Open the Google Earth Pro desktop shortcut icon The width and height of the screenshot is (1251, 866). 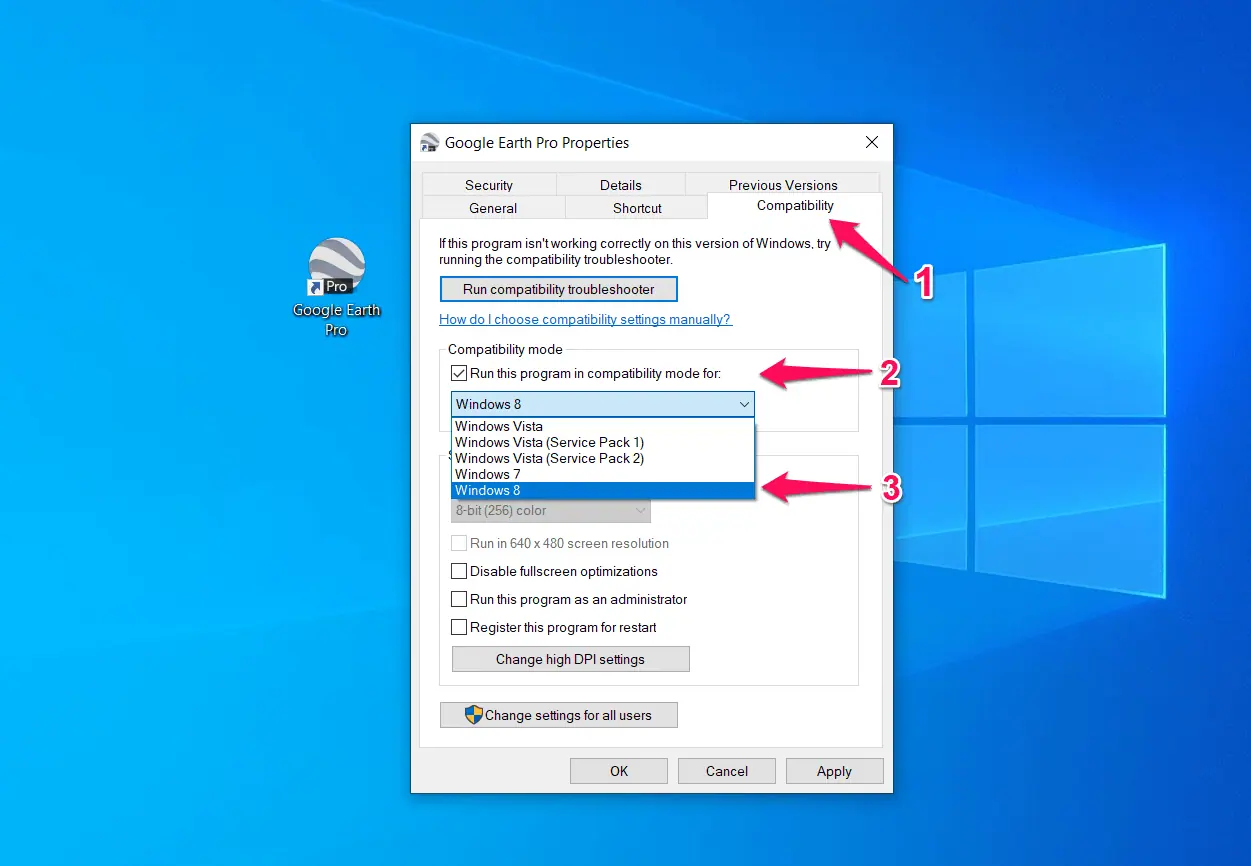click(337, 286)
